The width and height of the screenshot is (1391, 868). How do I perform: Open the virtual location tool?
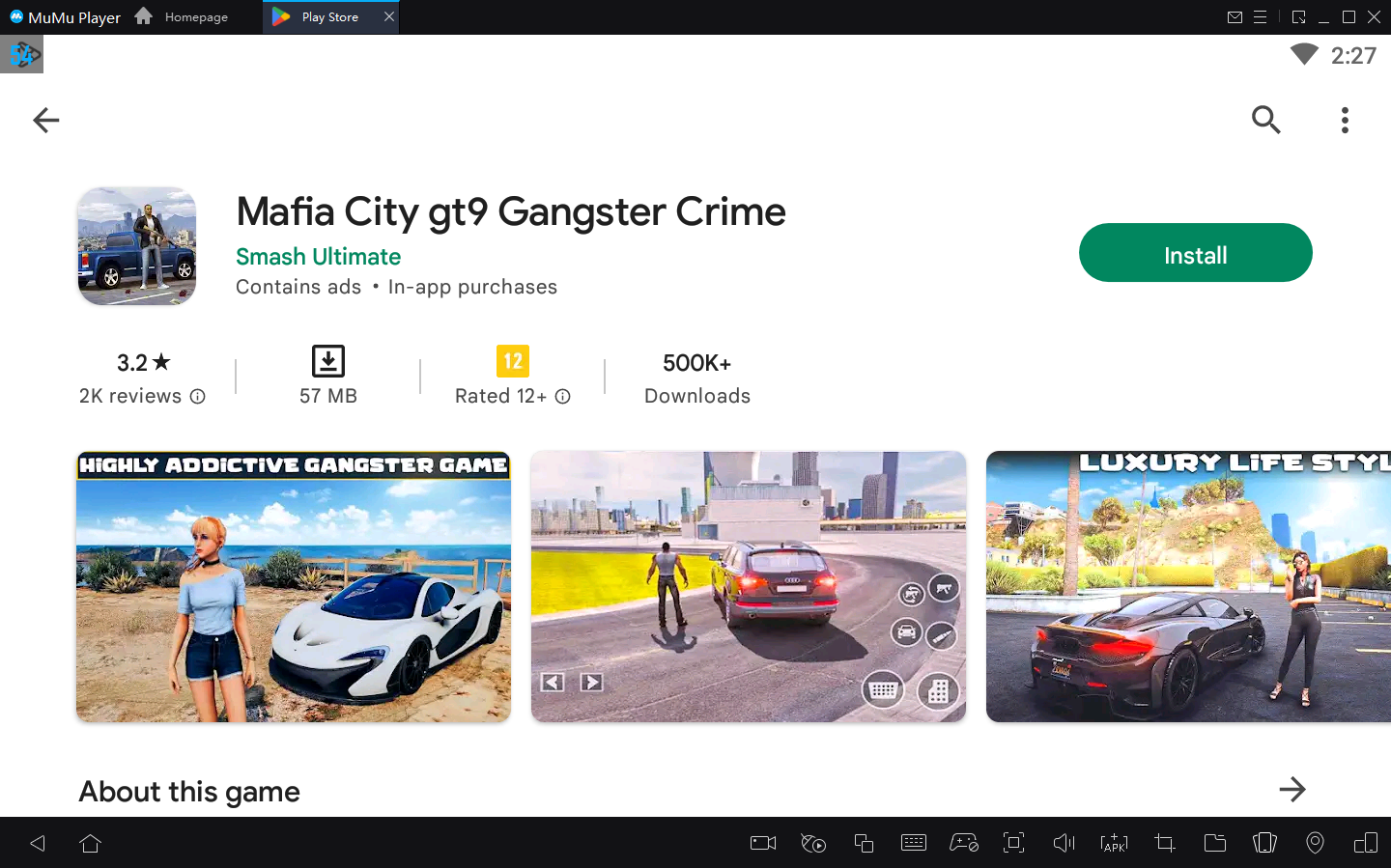click(x=1315, y=843)
